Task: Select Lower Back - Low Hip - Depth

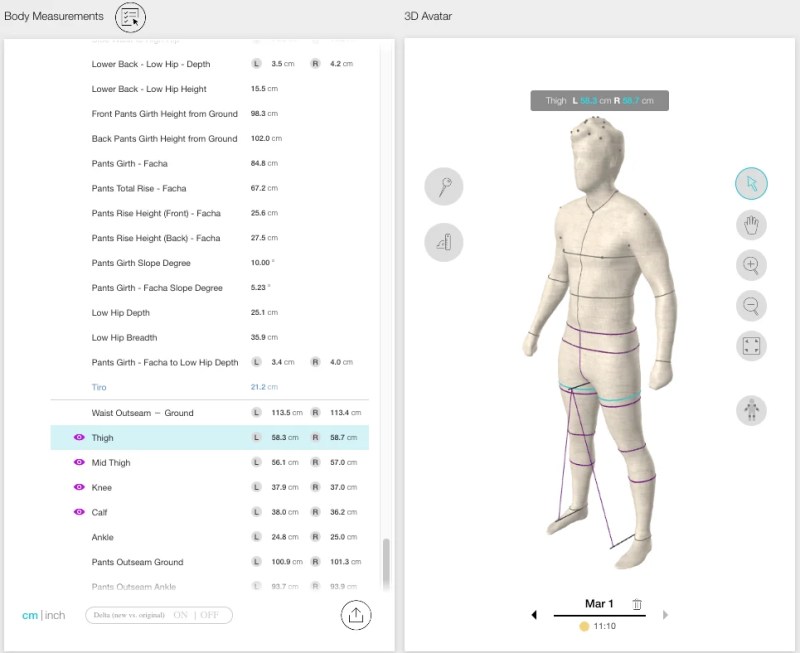Action: [x=209, y=64]
